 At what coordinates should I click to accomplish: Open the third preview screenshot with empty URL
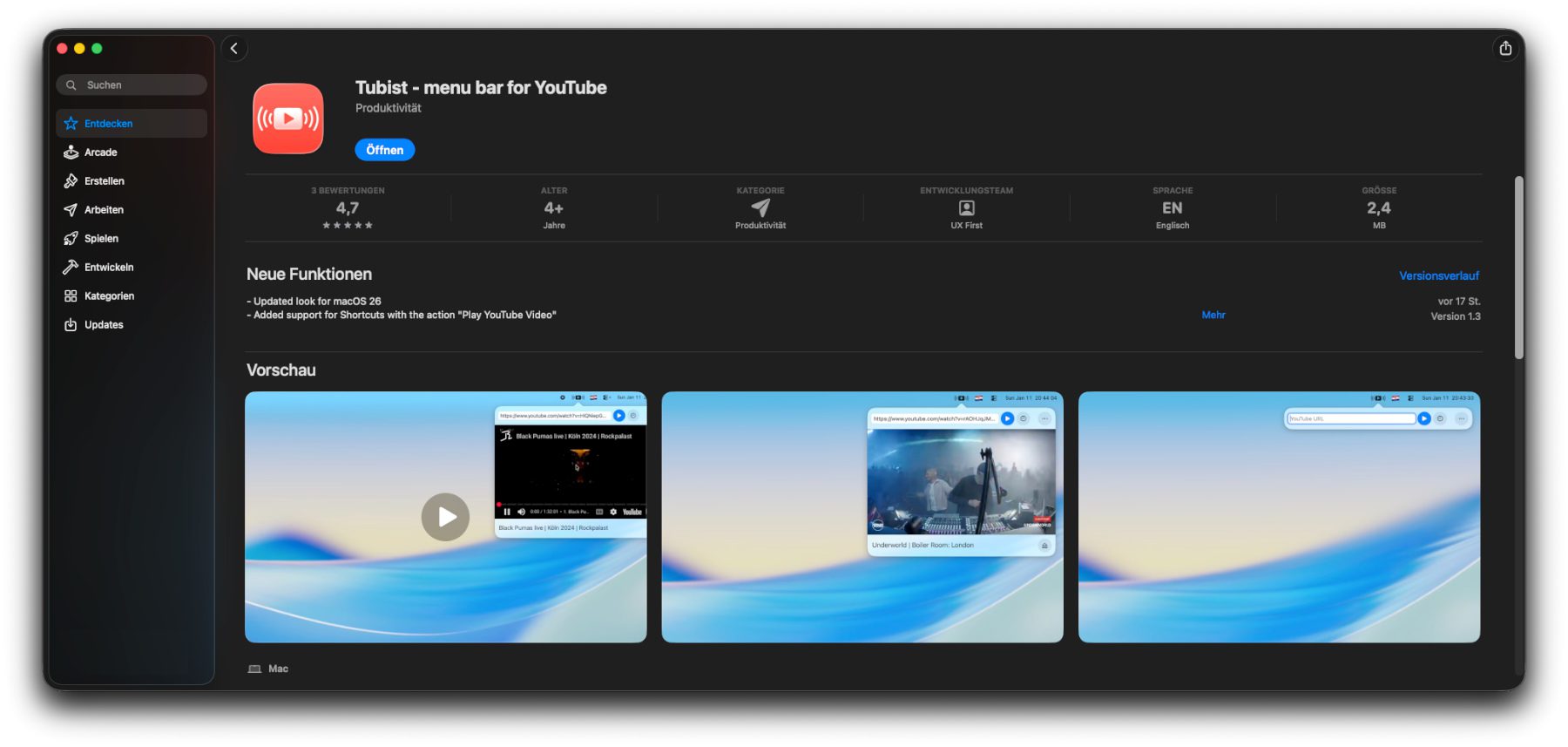coord(1278,517)
